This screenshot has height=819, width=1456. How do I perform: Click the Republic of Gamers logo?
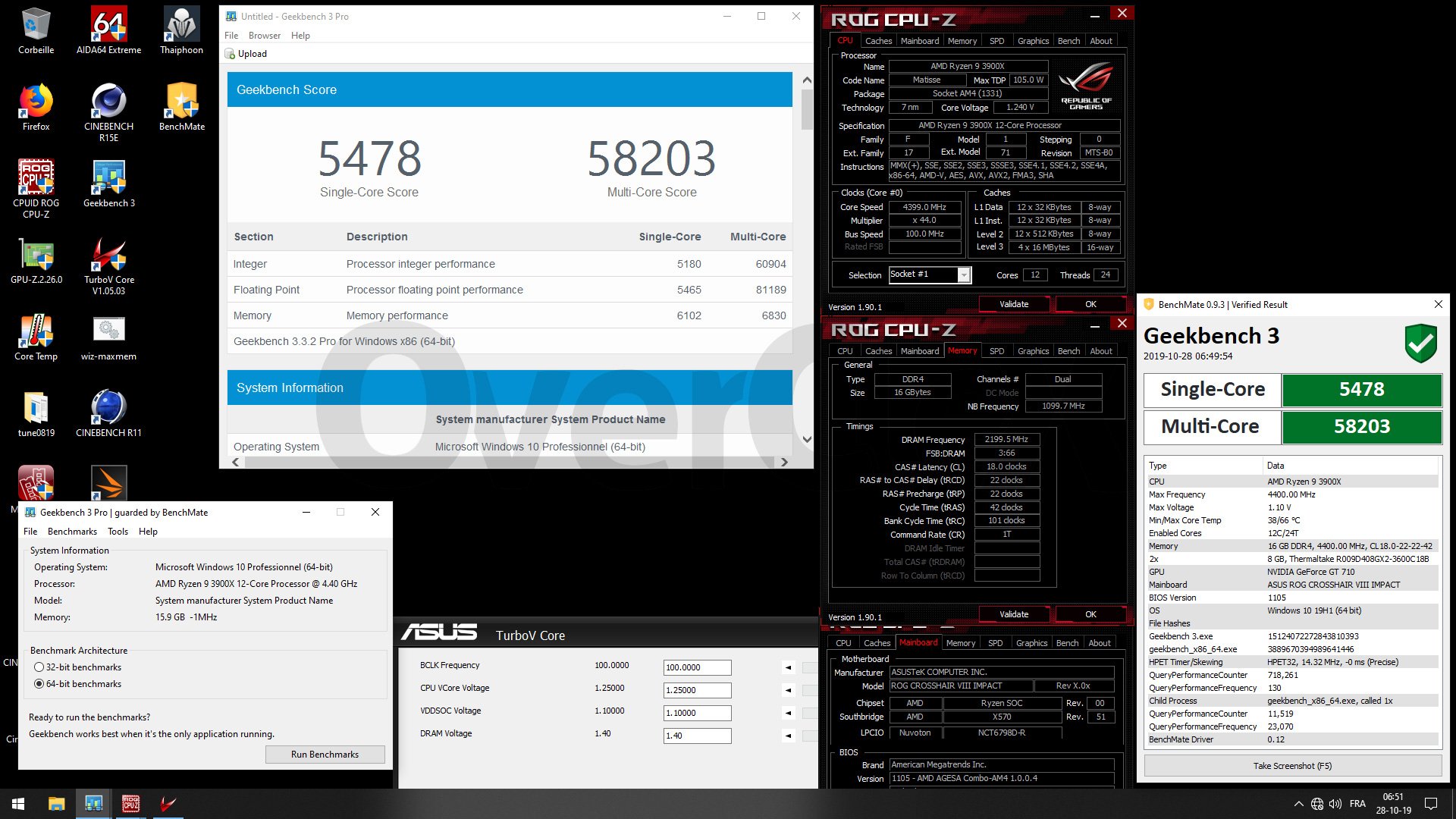click(1086, 87)
